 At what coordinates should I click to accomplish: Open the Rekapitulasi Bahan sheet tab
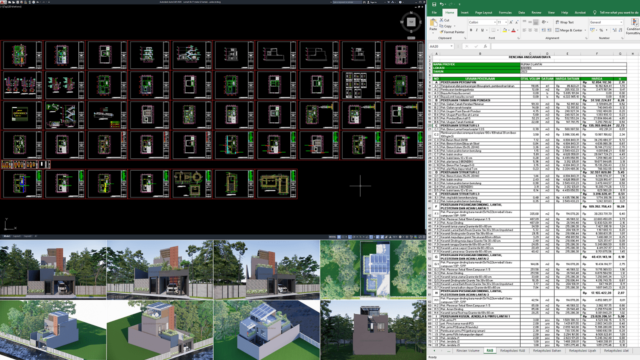548,351
